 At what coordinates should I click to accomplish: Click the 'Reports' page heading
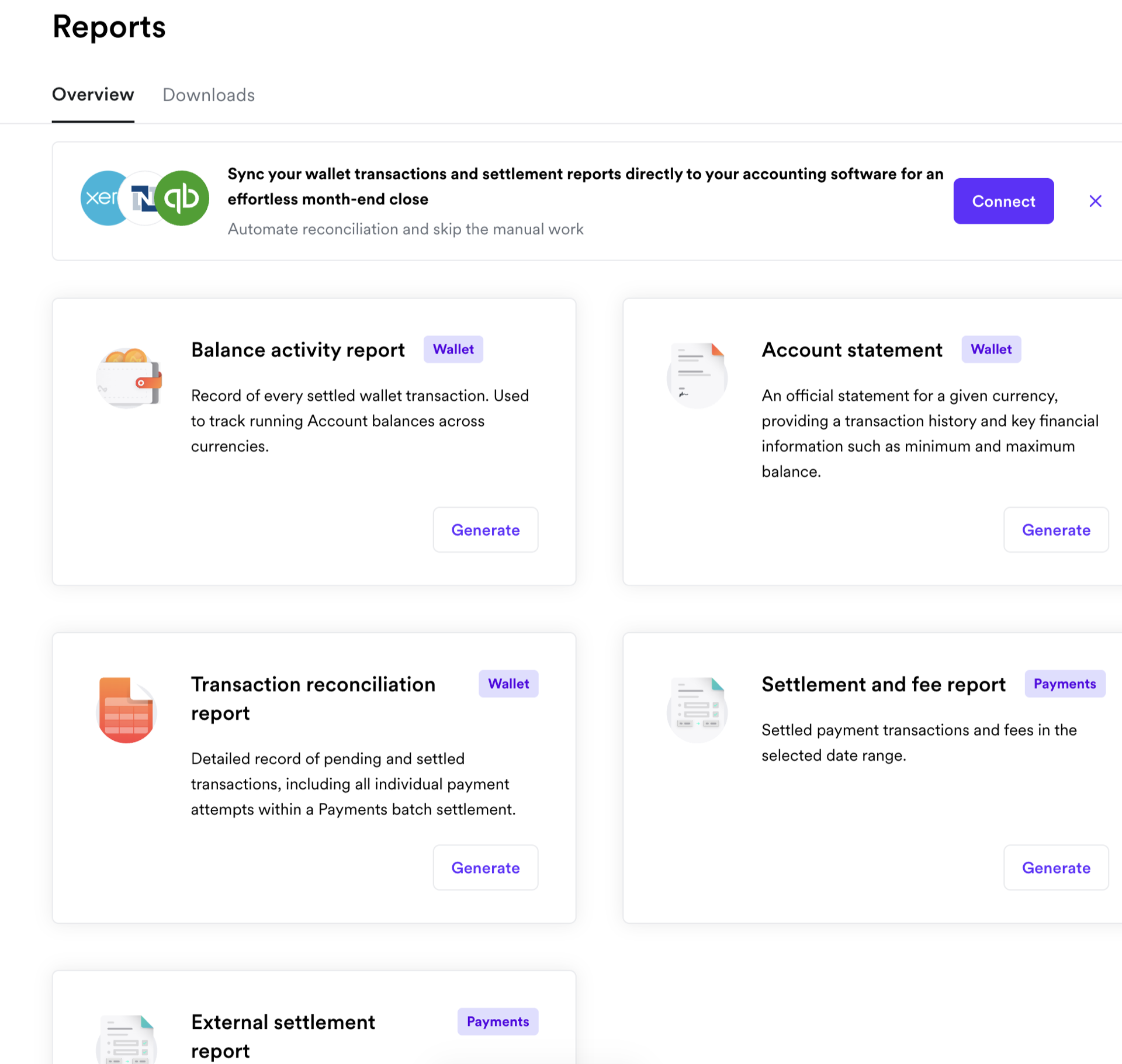[x=109, y=27]
